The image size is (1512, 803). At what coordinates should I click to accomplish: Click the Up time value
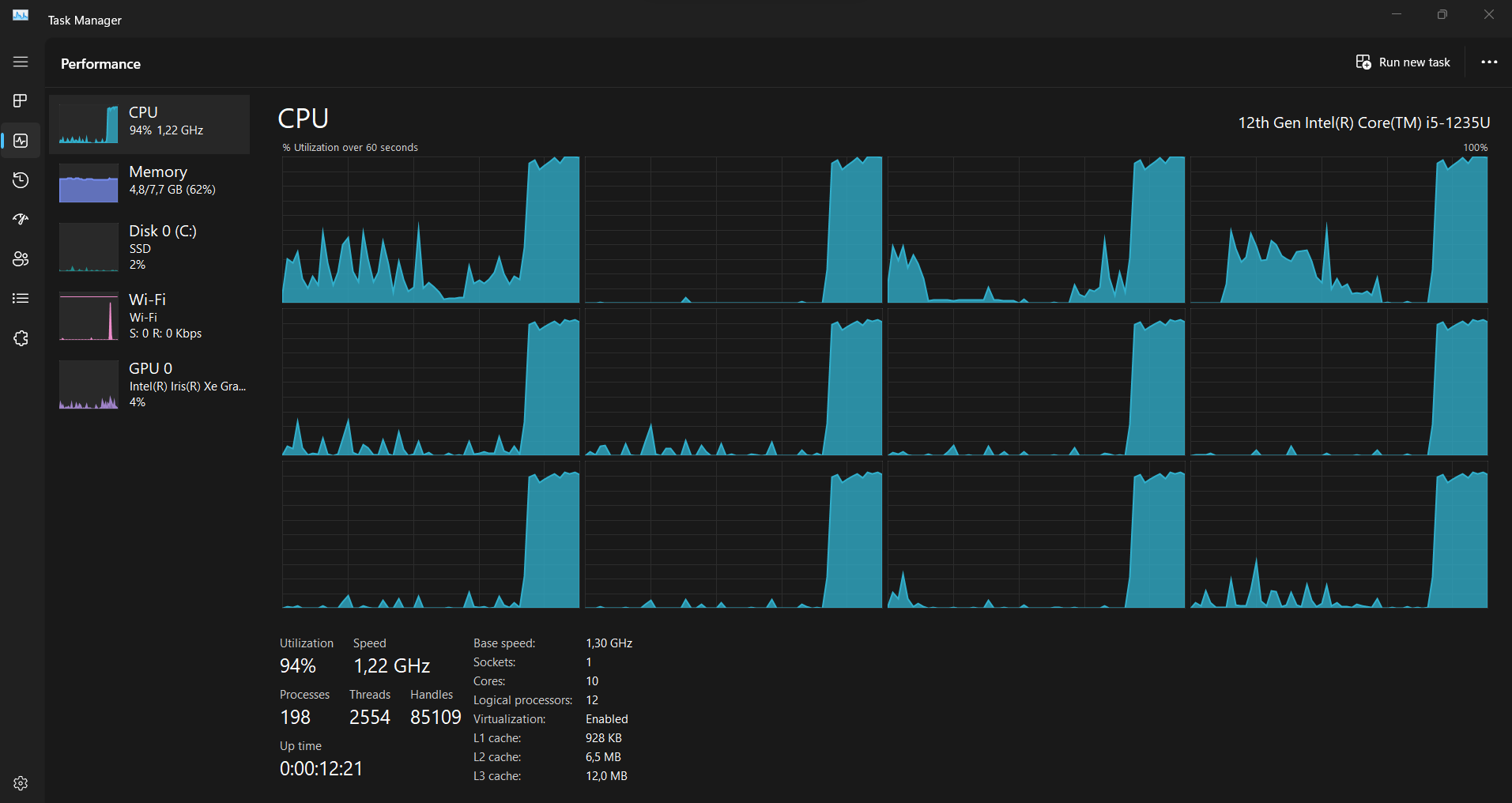point(321,768)
